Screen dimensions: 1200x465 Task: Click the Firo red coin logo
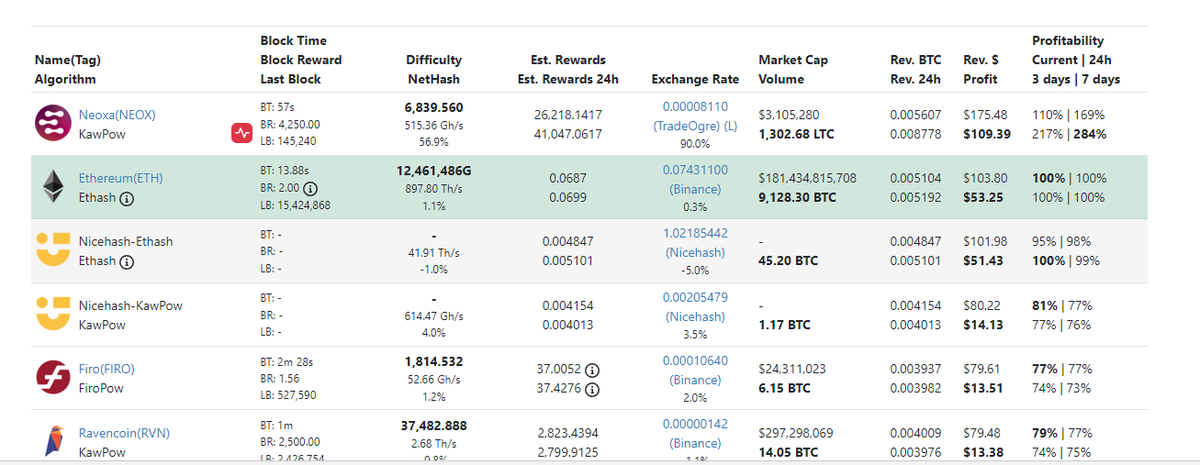(x=51, y=378)
